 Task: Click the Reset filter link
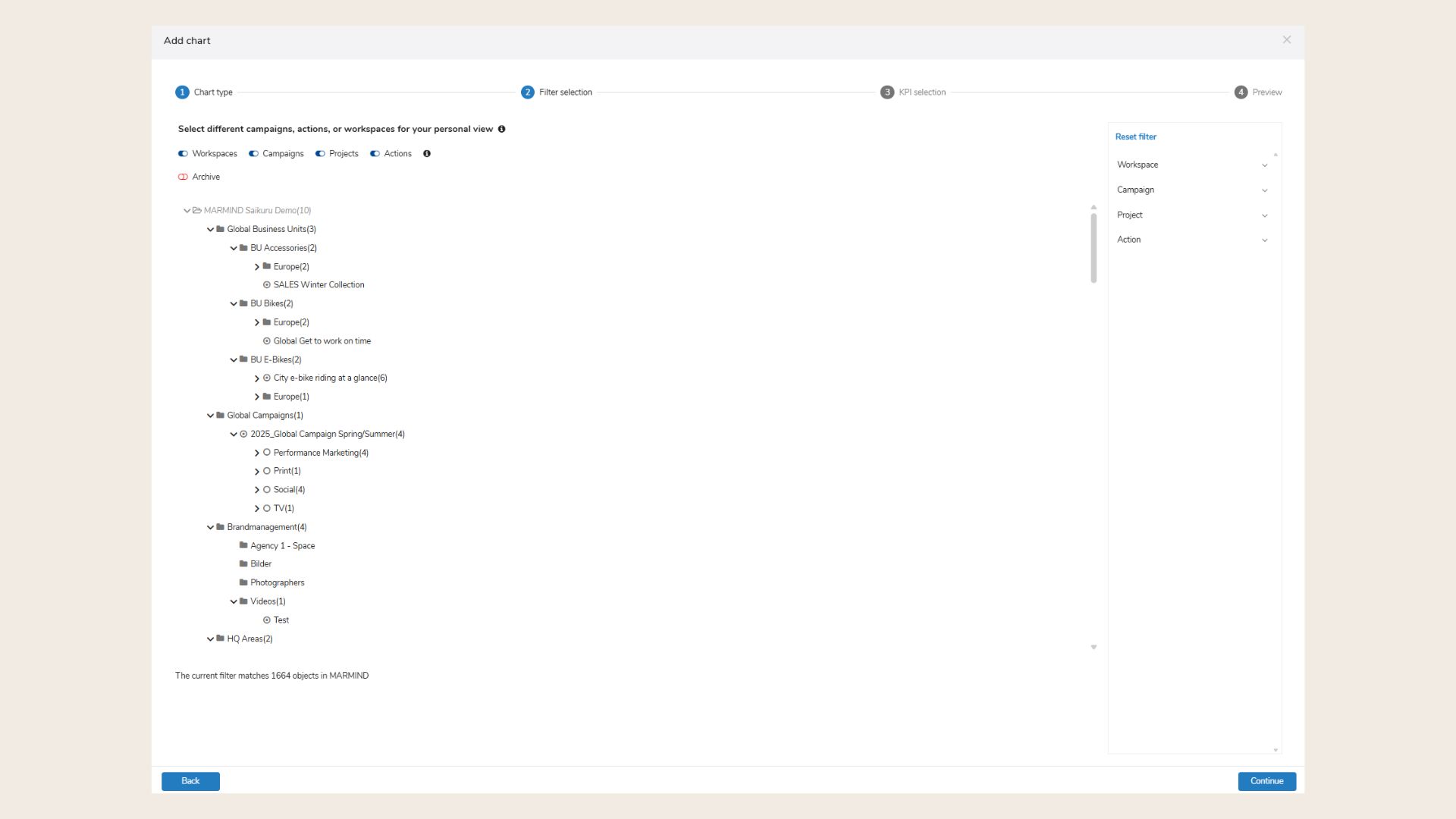1135,137
